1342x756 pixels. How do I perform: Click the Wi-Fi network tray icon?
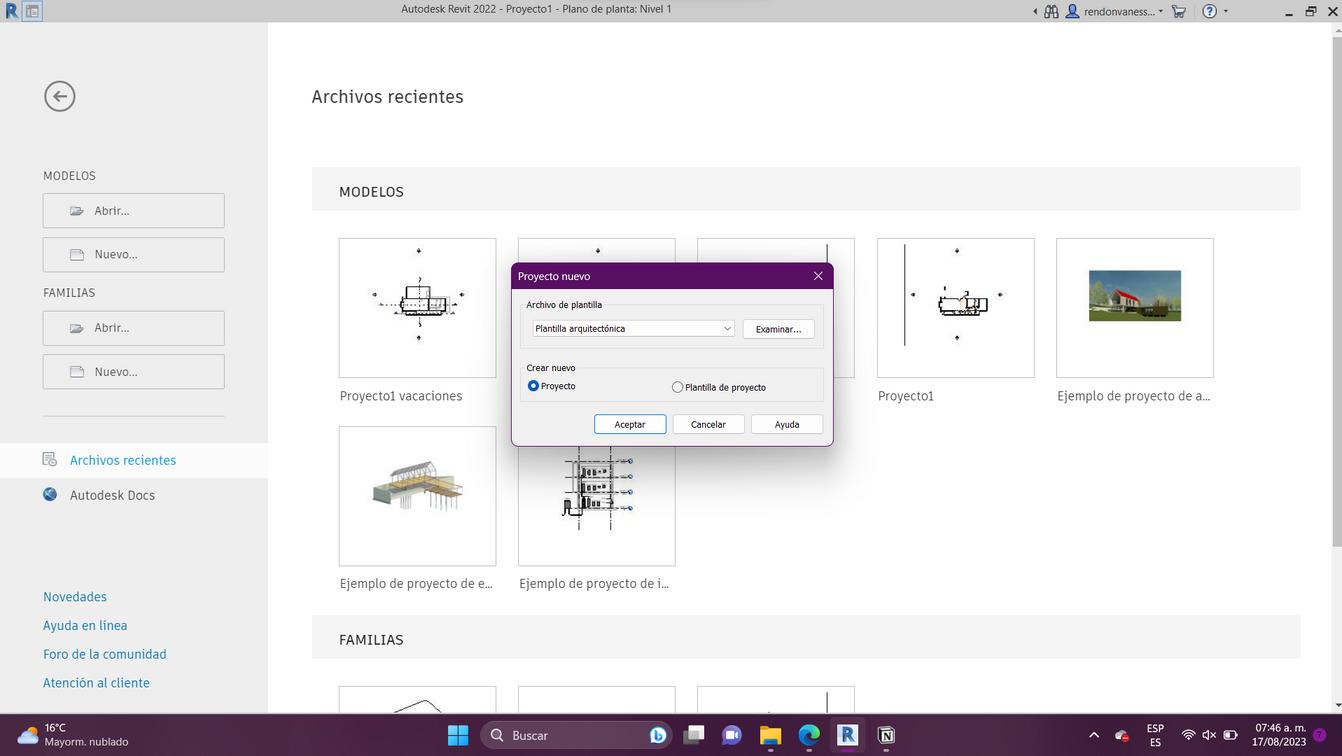pyautogui.click(x=1188, y=735)
